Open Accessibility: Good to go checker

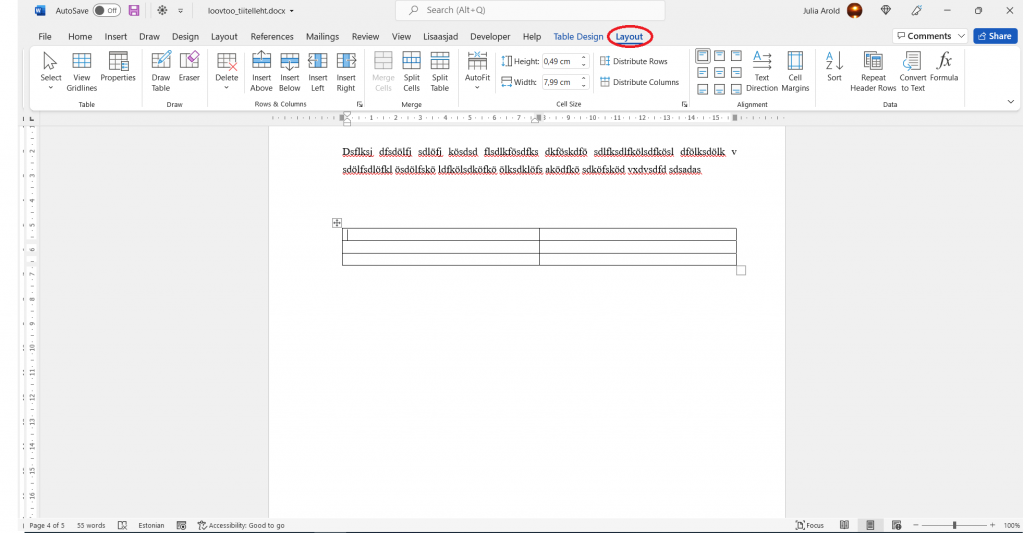[x=241, y=525]
